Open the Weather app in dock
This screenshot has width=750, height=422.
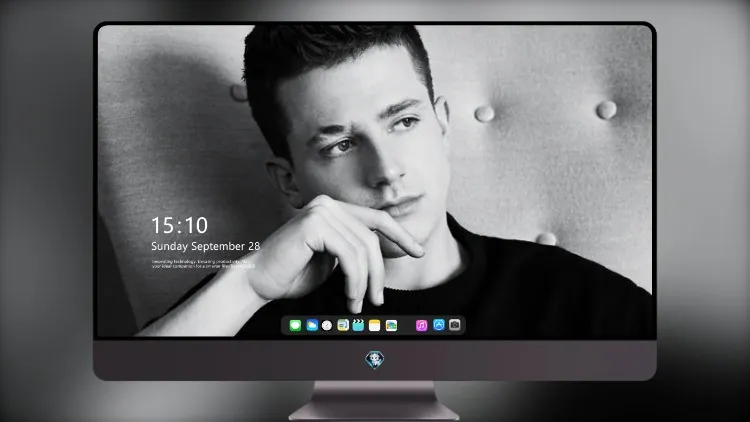point(312,325)
